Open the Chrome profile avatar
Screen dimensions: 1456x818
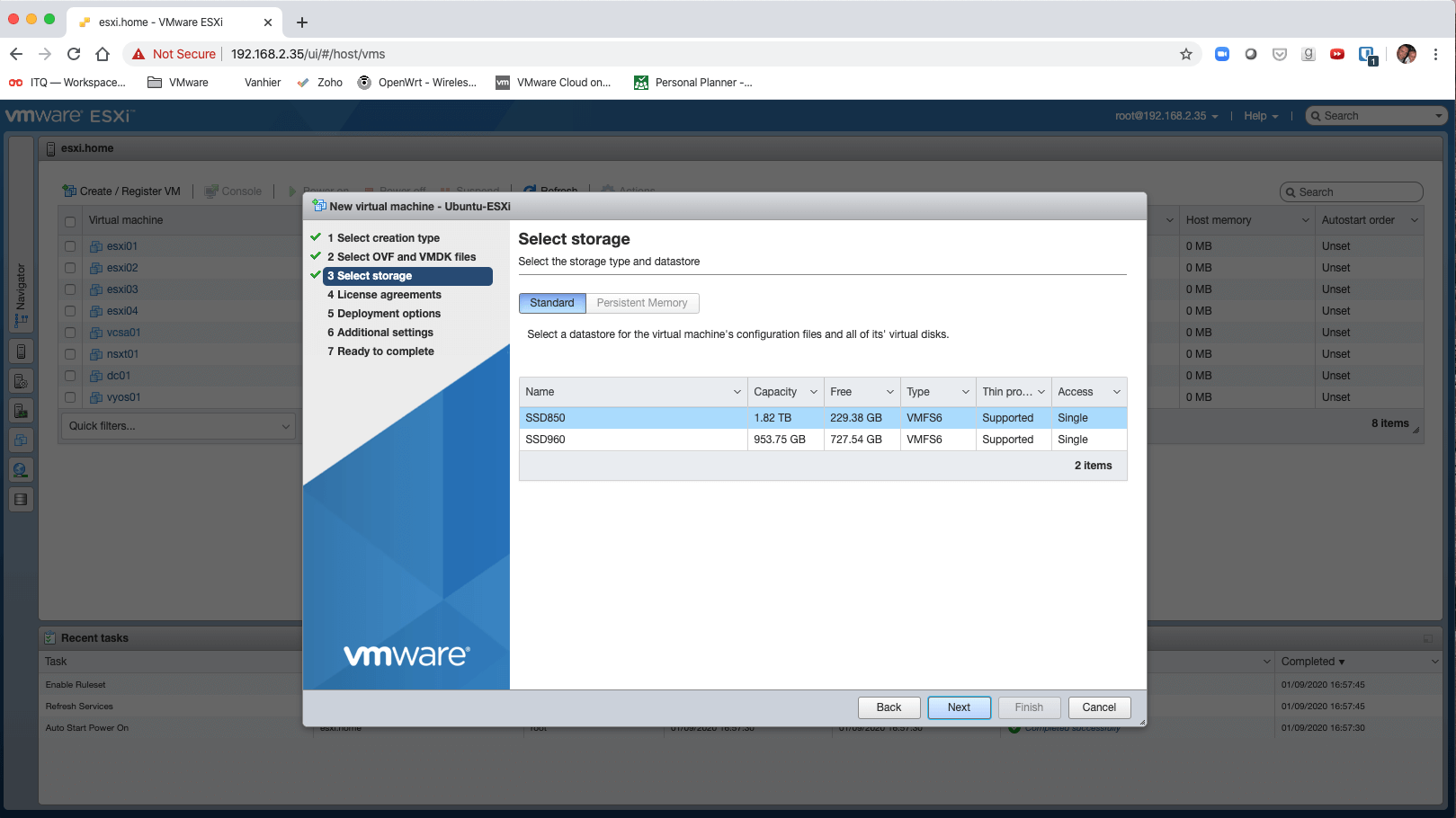coord(1407,54)
